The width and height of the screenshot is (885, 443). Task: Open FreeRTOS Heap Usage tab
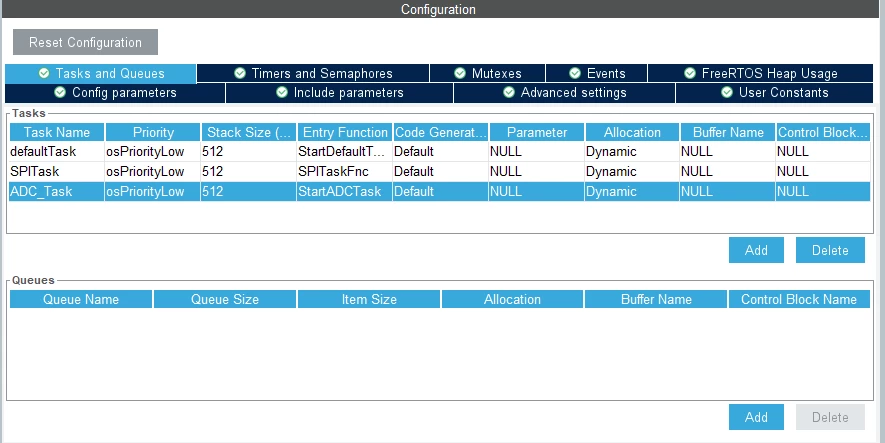point(760,73)
